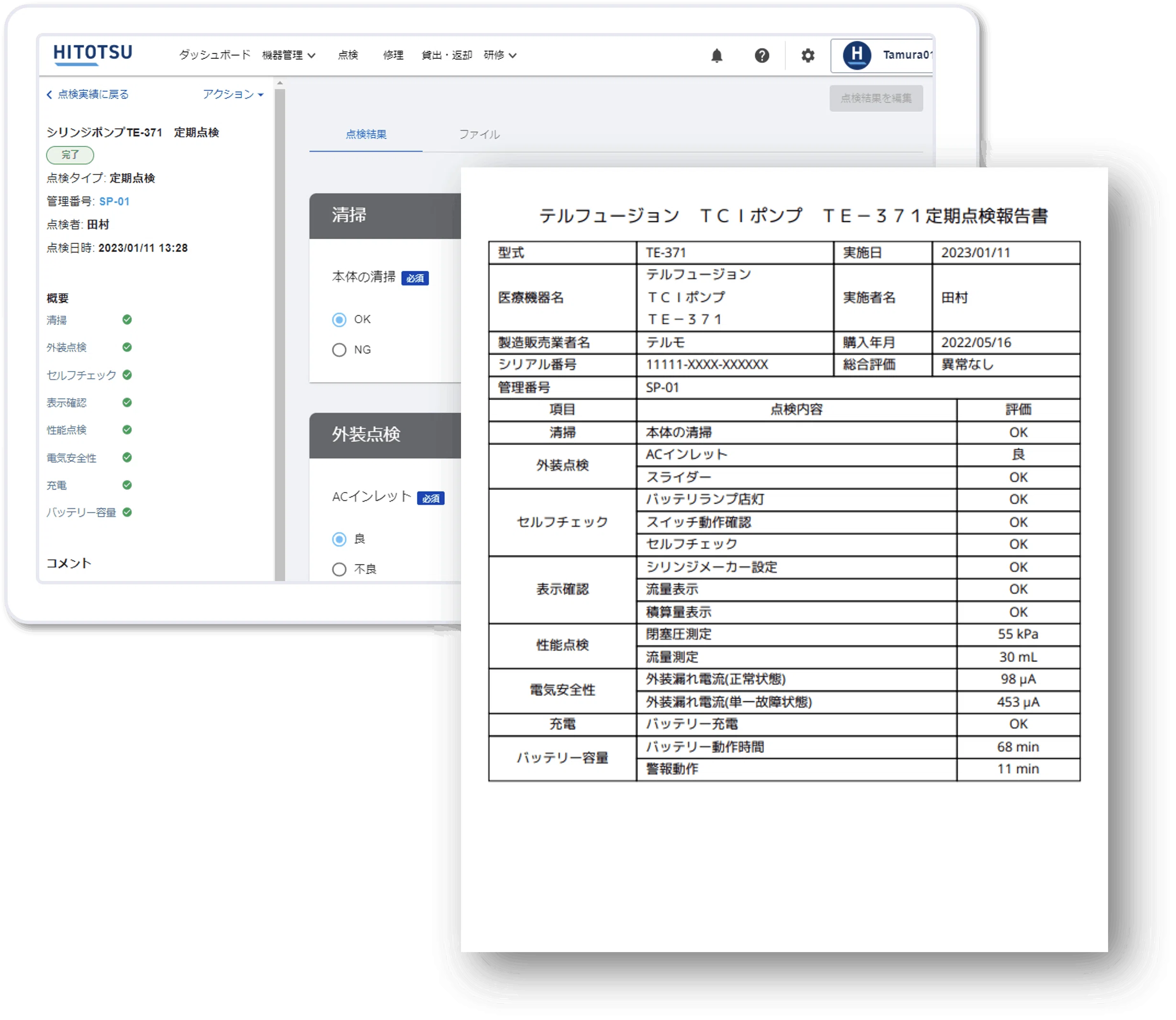Expand the 機器管理 dropdown menu

(x=288, y=55)
